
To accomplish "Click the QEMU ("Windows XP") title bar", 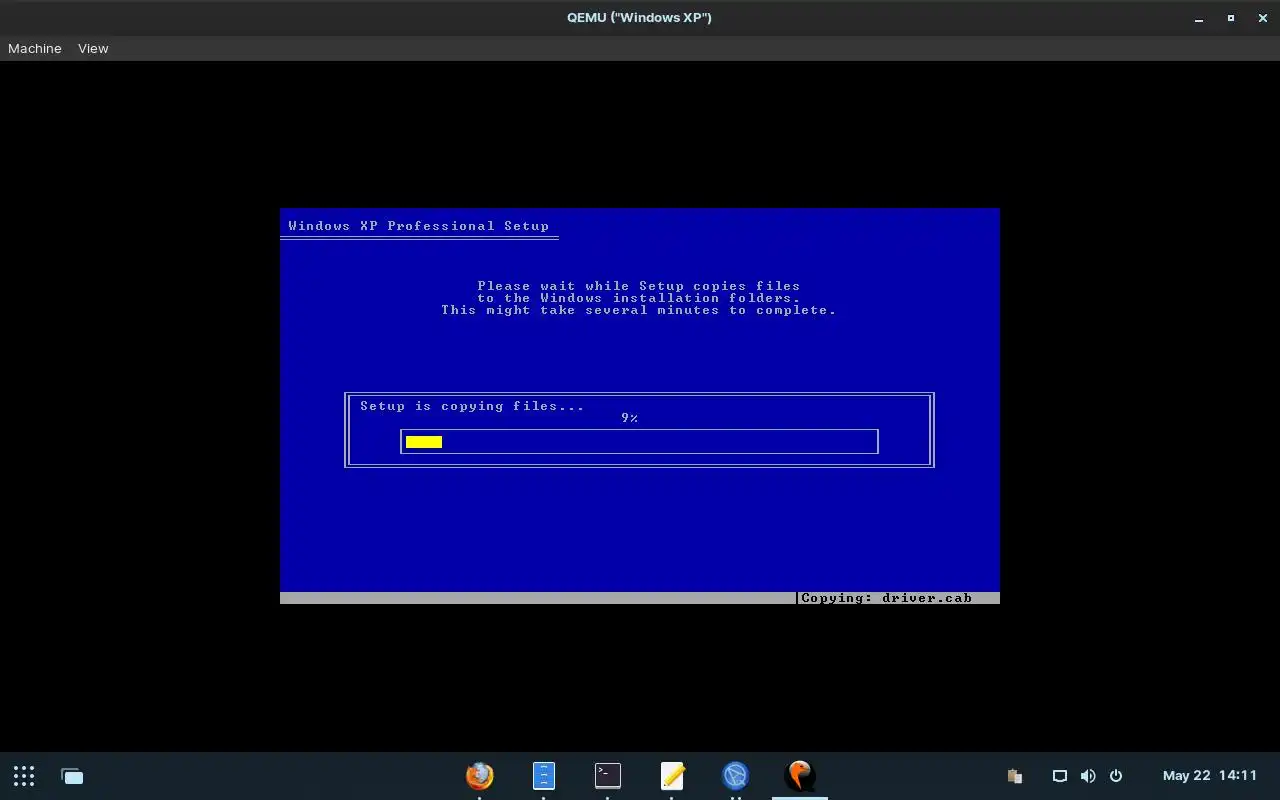I will [x=640, y=18].
